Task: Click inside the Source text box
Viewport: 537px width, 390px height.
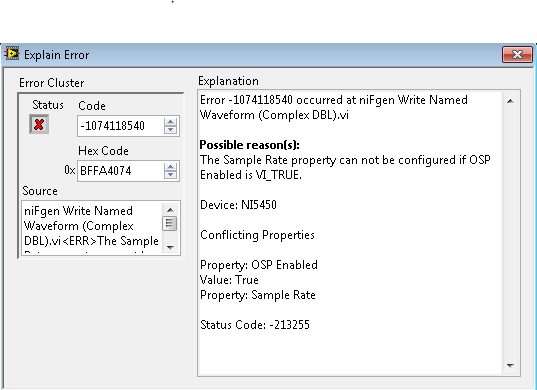Action: pyautogui.click(x=92, y=227)
